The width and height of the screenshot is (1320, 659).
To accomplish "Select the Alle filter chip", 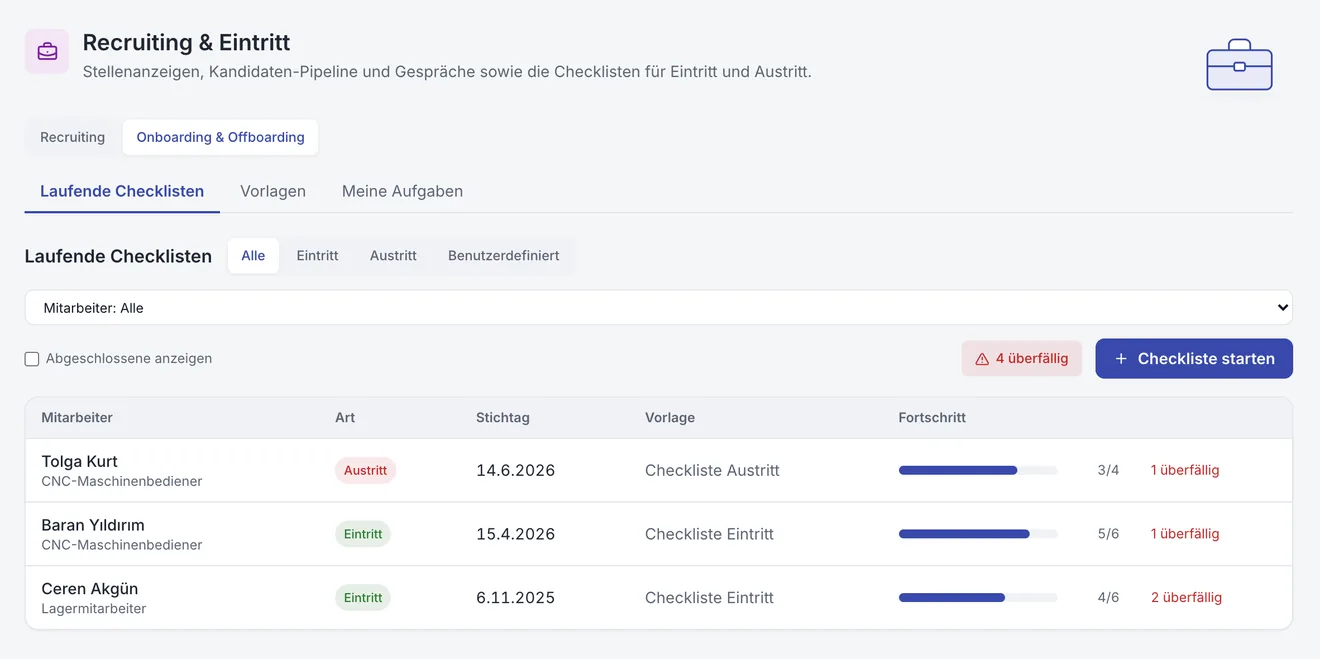I will coord(253,256).
